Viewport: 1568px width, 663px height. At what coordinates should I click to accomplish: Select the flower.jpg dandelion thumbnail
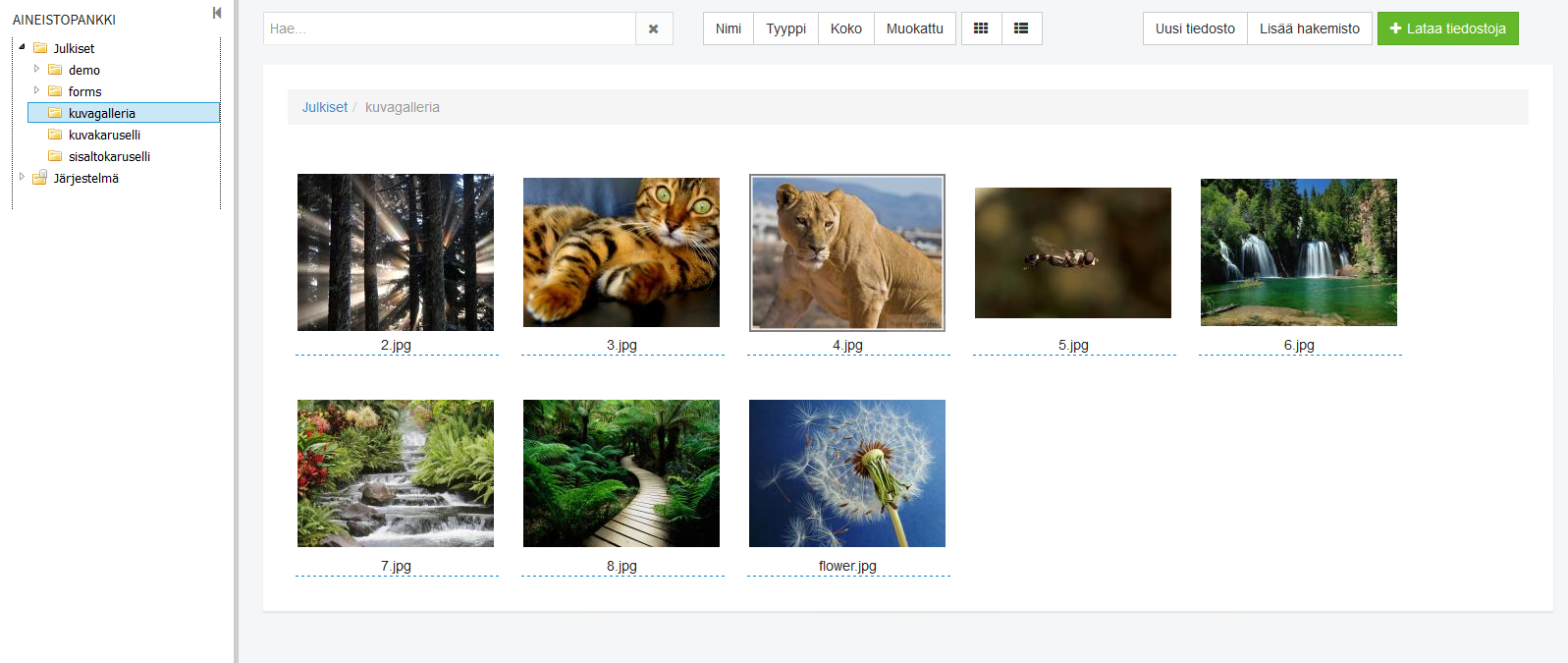pyautogui.click(x=846, y=473)
